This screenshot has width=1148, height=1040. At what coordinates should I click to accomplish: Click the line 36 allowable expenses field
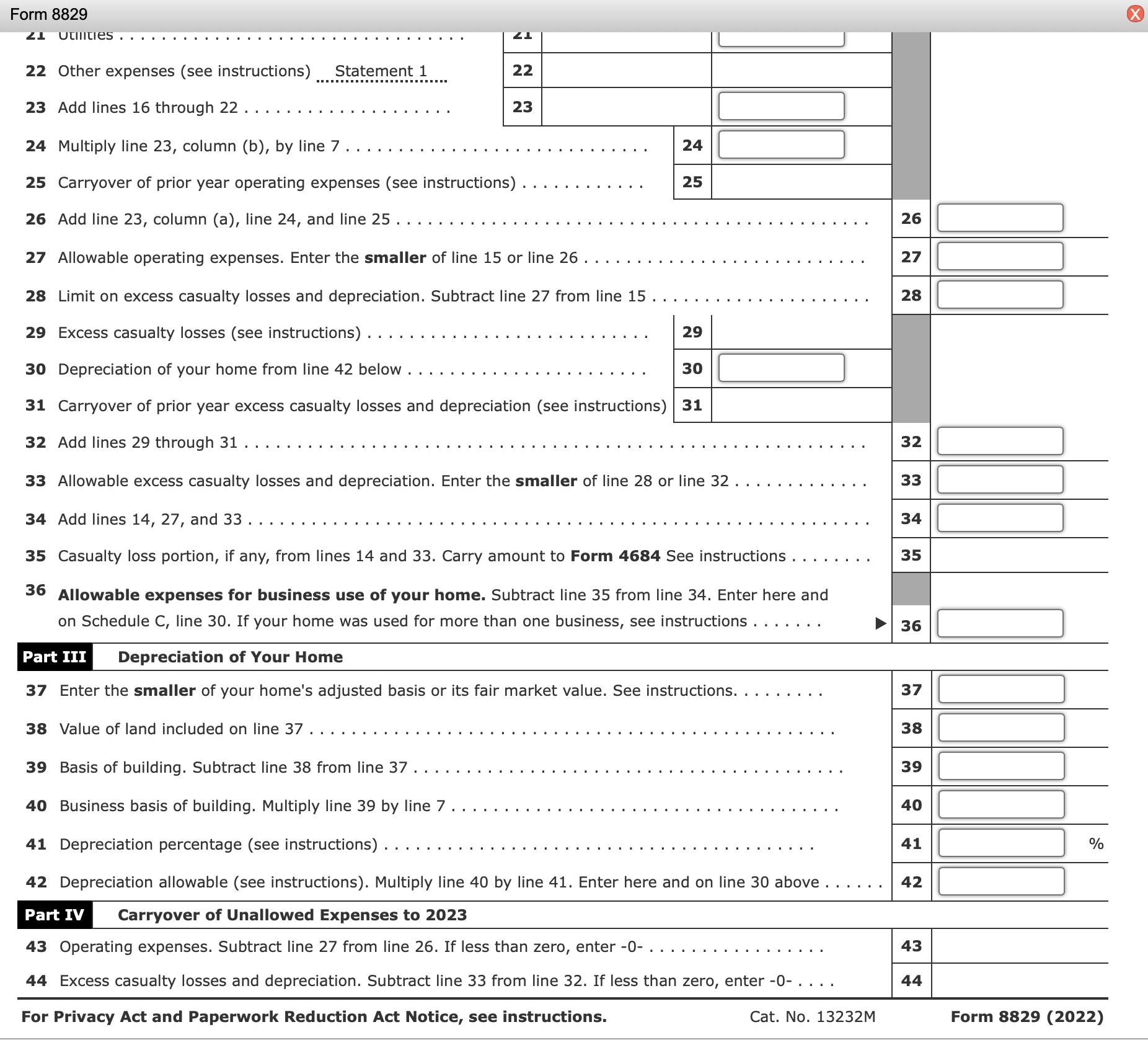point(1000,623)
